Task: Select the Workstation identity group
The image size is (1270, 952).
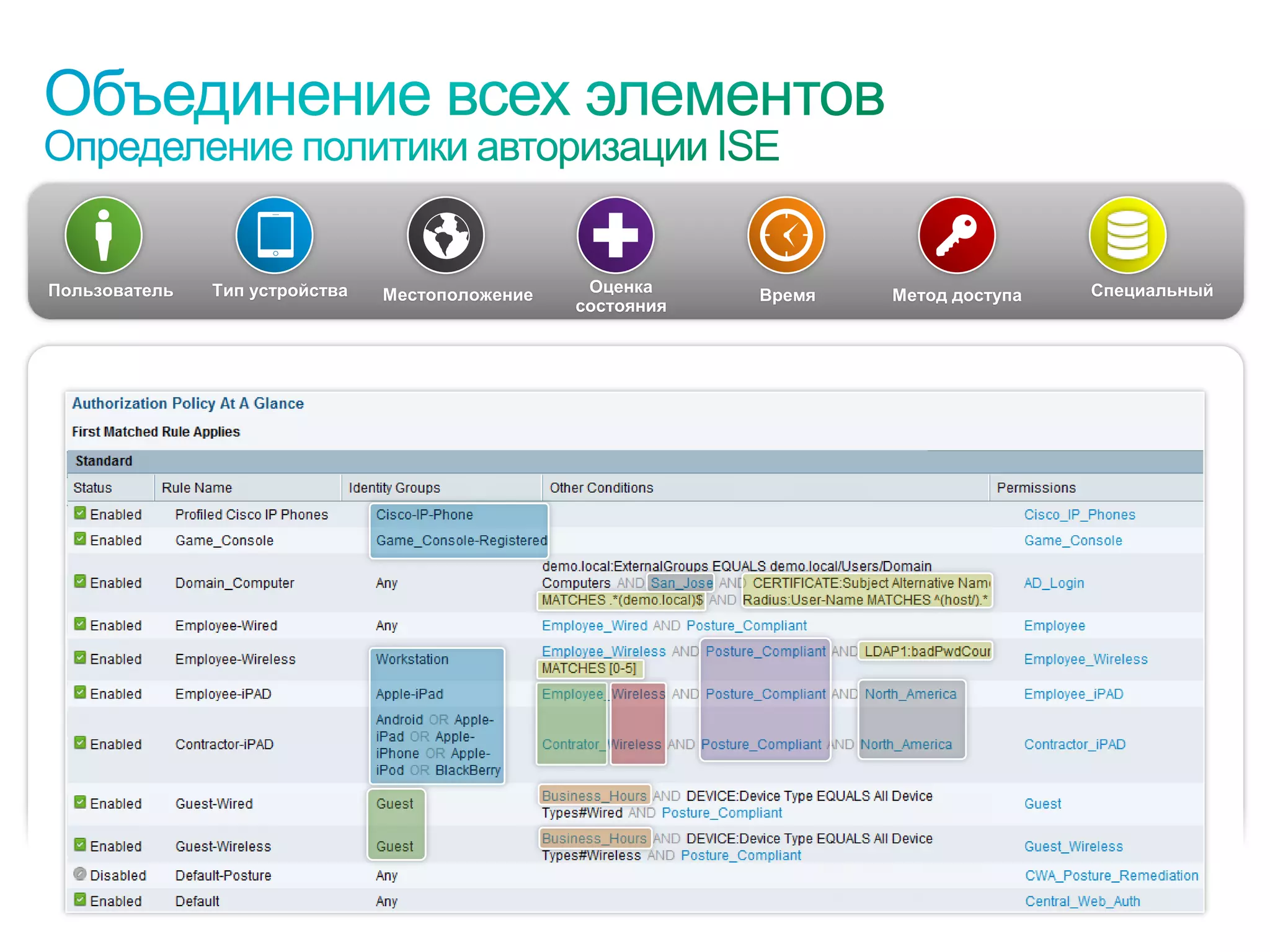Action: pos(412,659)
